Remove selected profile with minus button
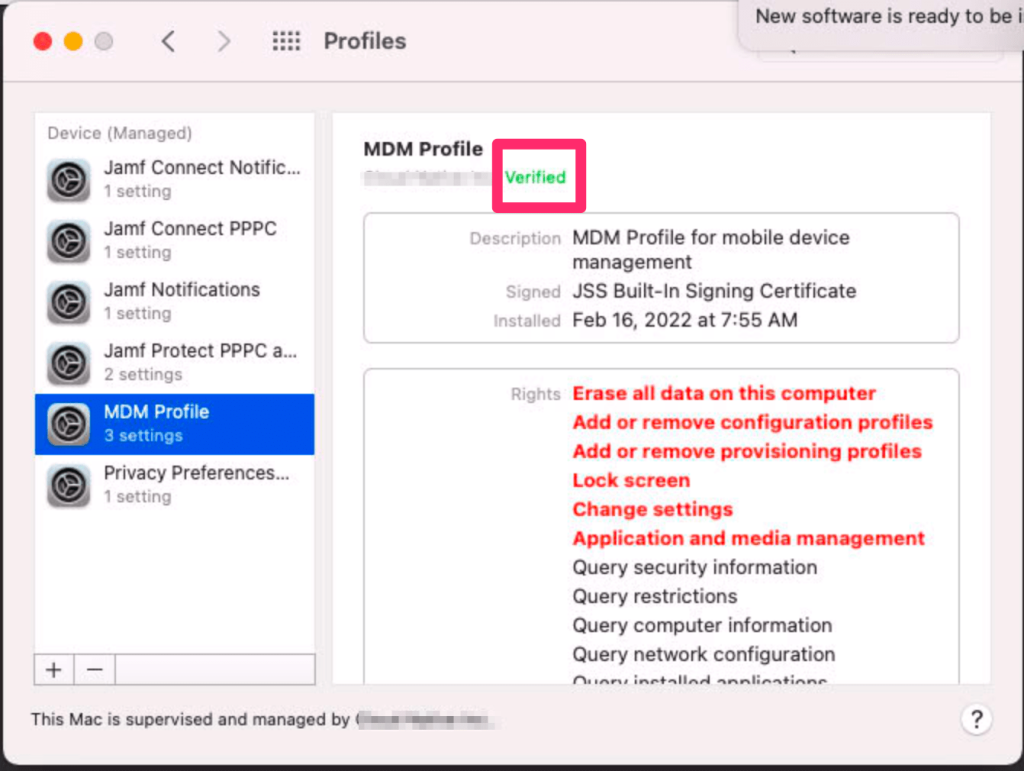The width and height of the screenshot is (1024, 771). (x=95, y=670)
